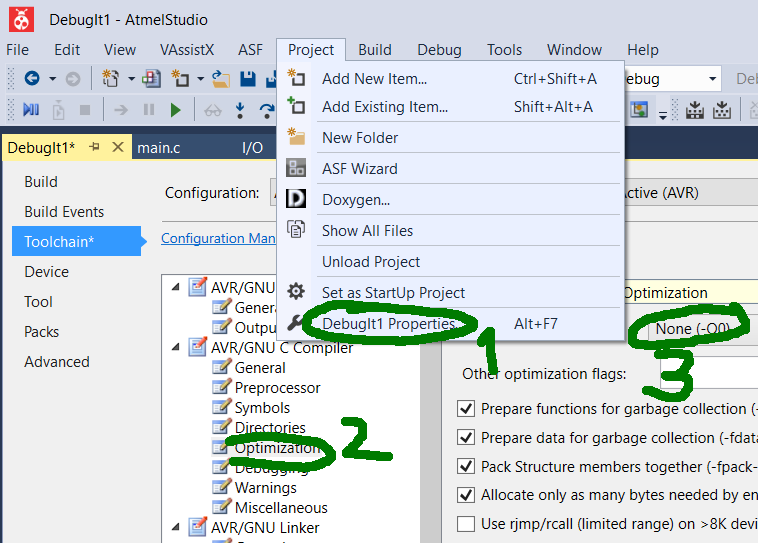The width and height of the screenshot is (758, 543).
Task: Pin the DebugIt1 tab with the pin icon
Action: click(x=95, y=147)
